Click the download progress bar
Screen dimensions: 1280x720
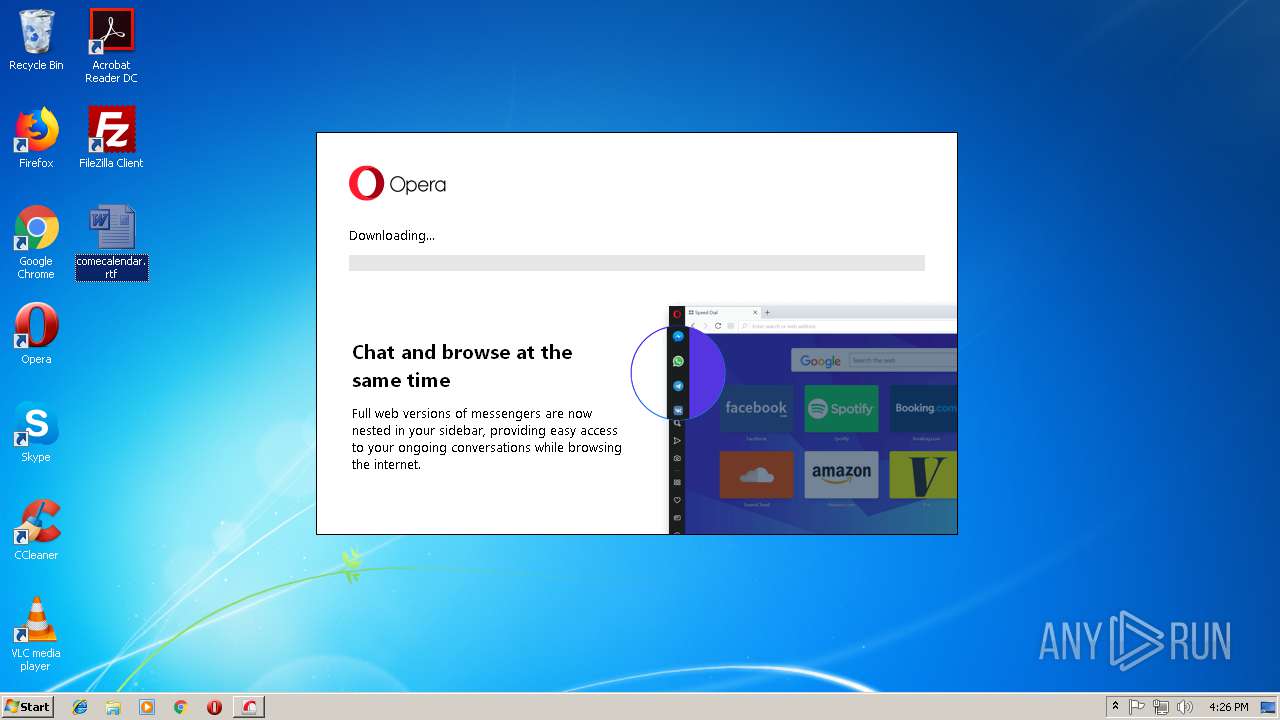click(x=636, y=263)
